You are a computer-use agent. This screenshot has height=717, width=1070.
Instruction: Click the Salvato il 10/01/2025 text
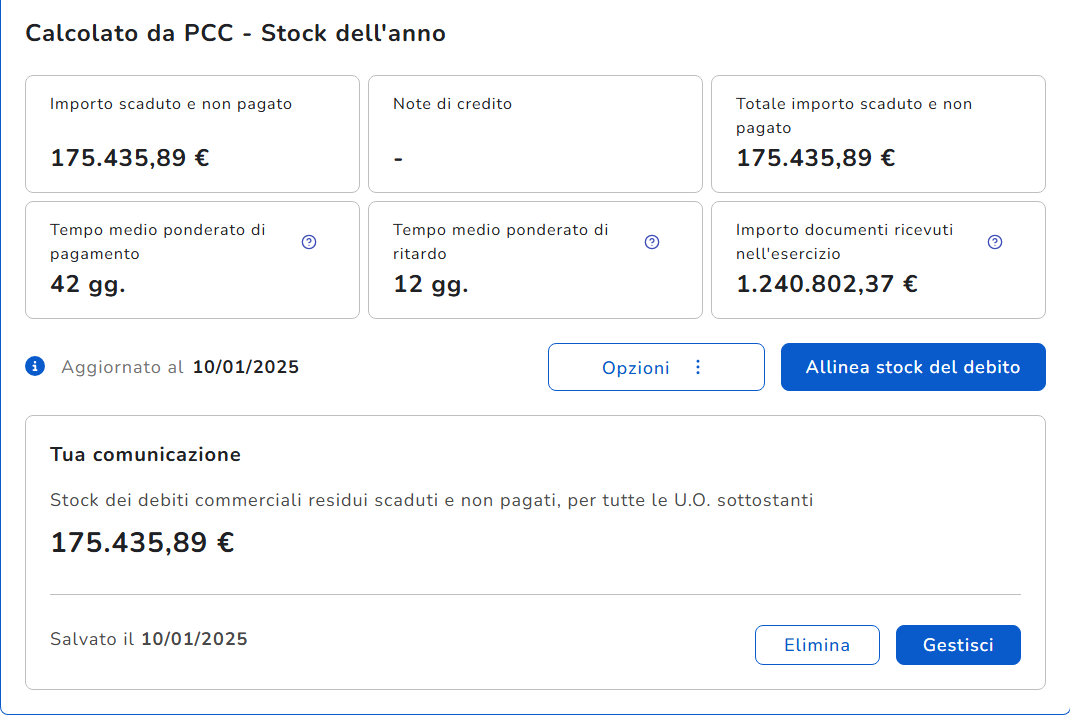pos(149,639)
